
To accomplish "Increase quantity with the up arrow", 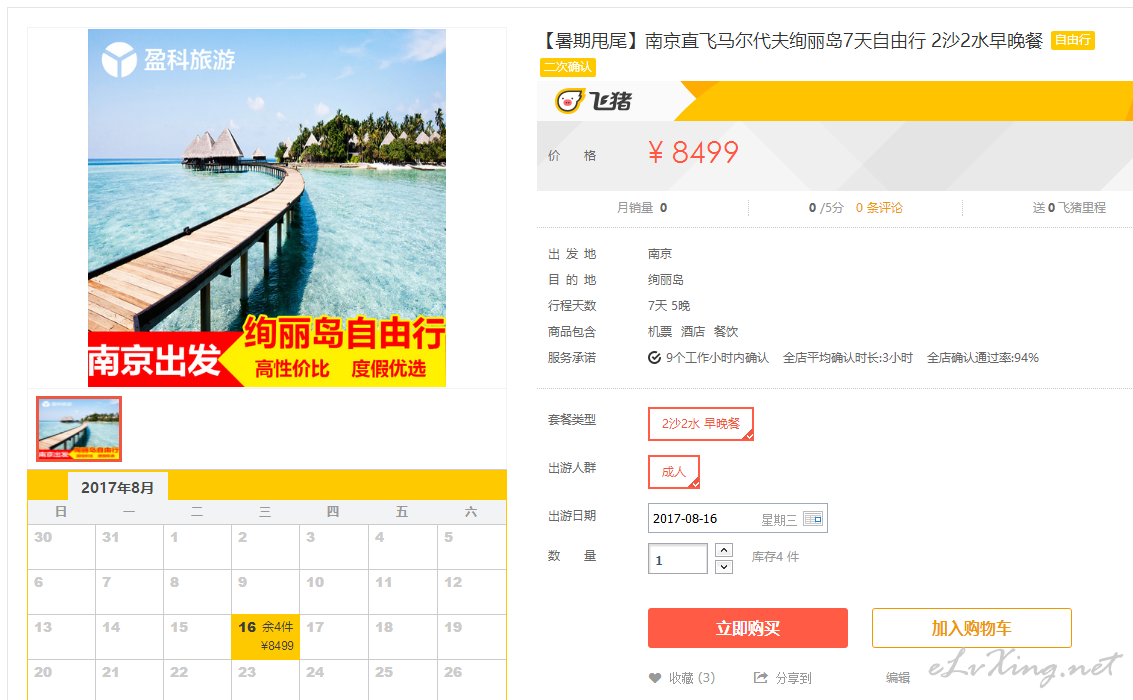I will click(724, 550).
